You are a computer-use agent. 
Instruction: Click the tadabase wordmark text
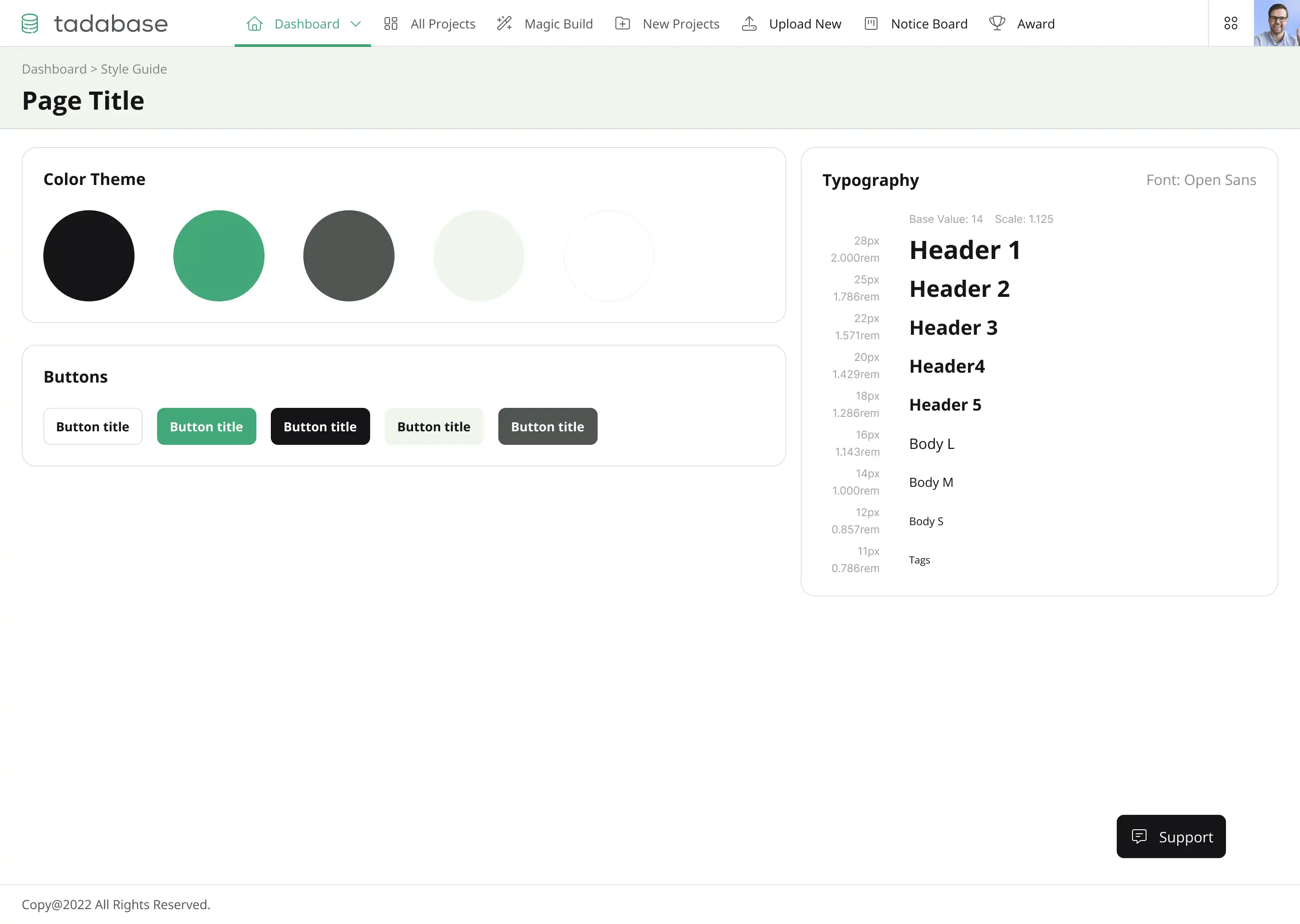(x=111, y=23)
